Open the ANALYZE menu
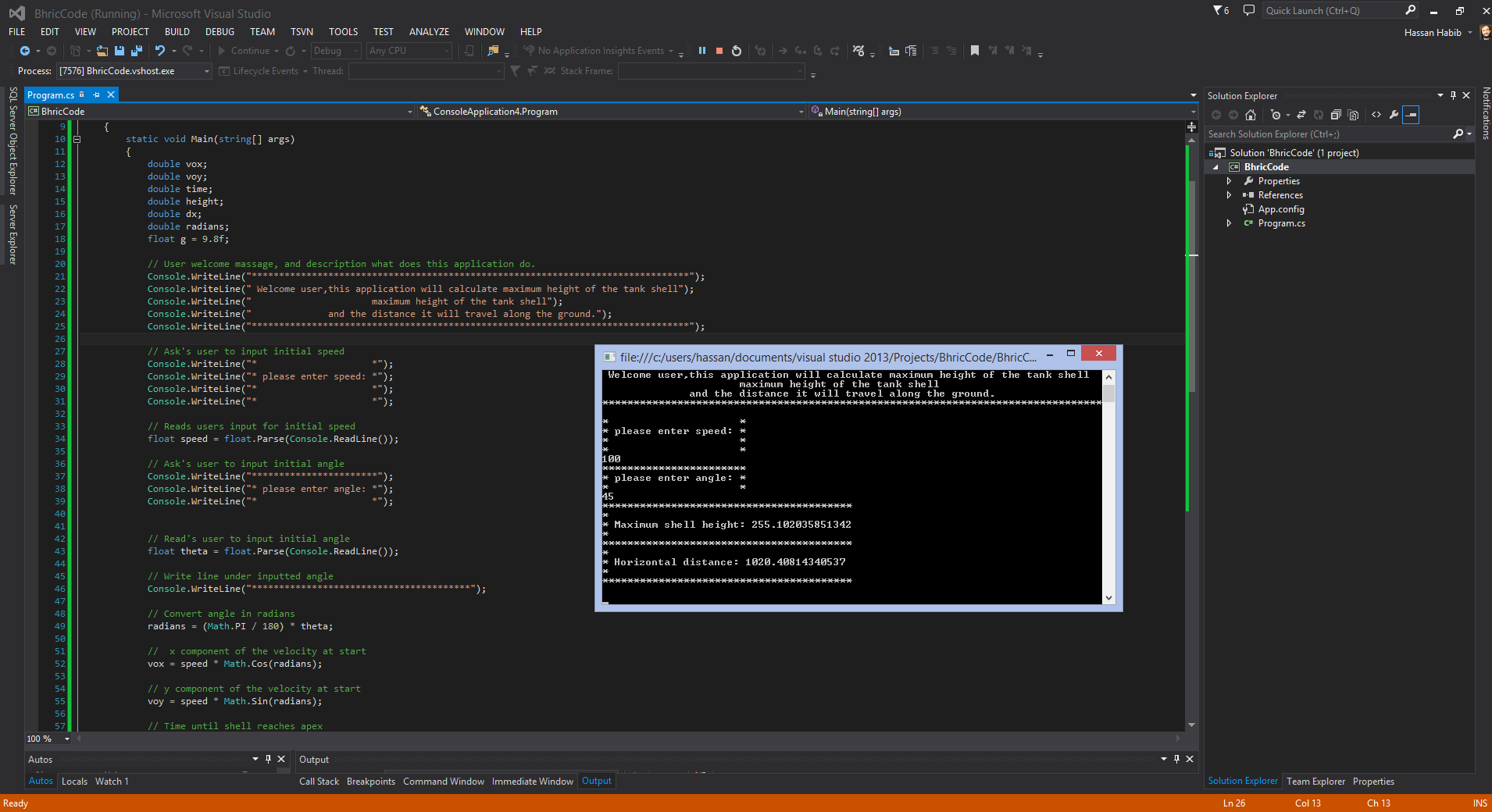The width and height of the screenshot is (1492, 812). pyautogui.click(x=429, y=32)
